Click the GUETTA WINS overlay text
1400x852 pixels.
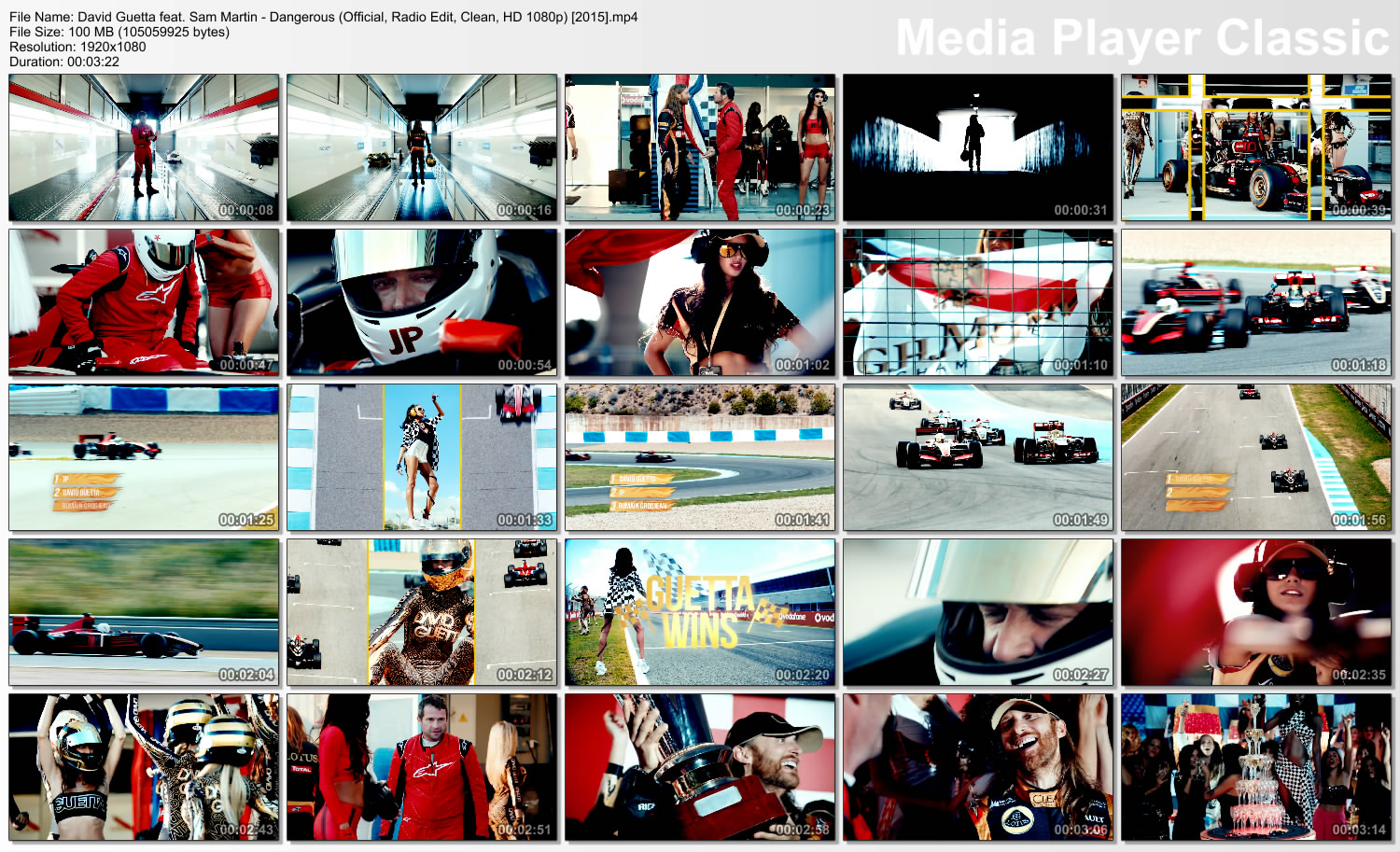pos(700,611)
